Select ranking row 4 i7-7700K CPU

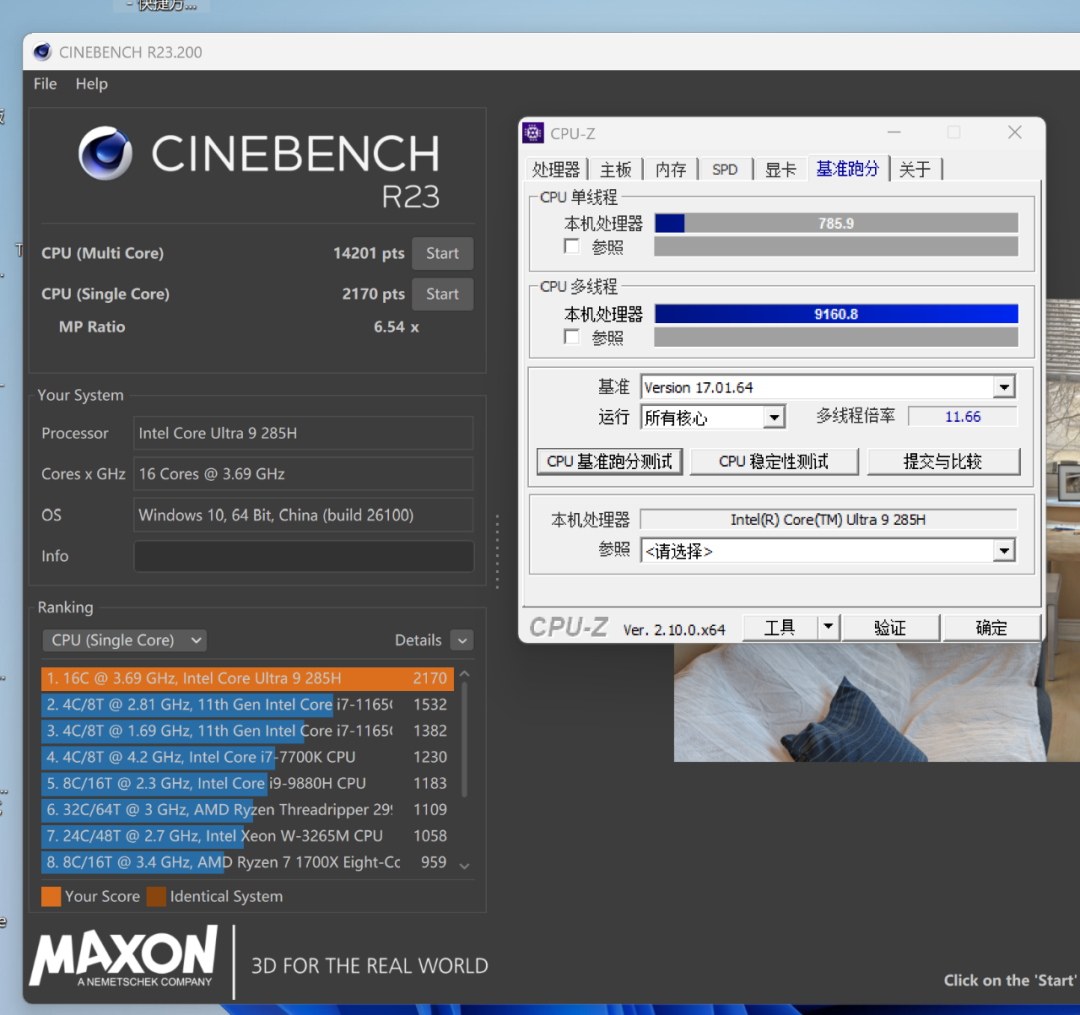(247, 757)
